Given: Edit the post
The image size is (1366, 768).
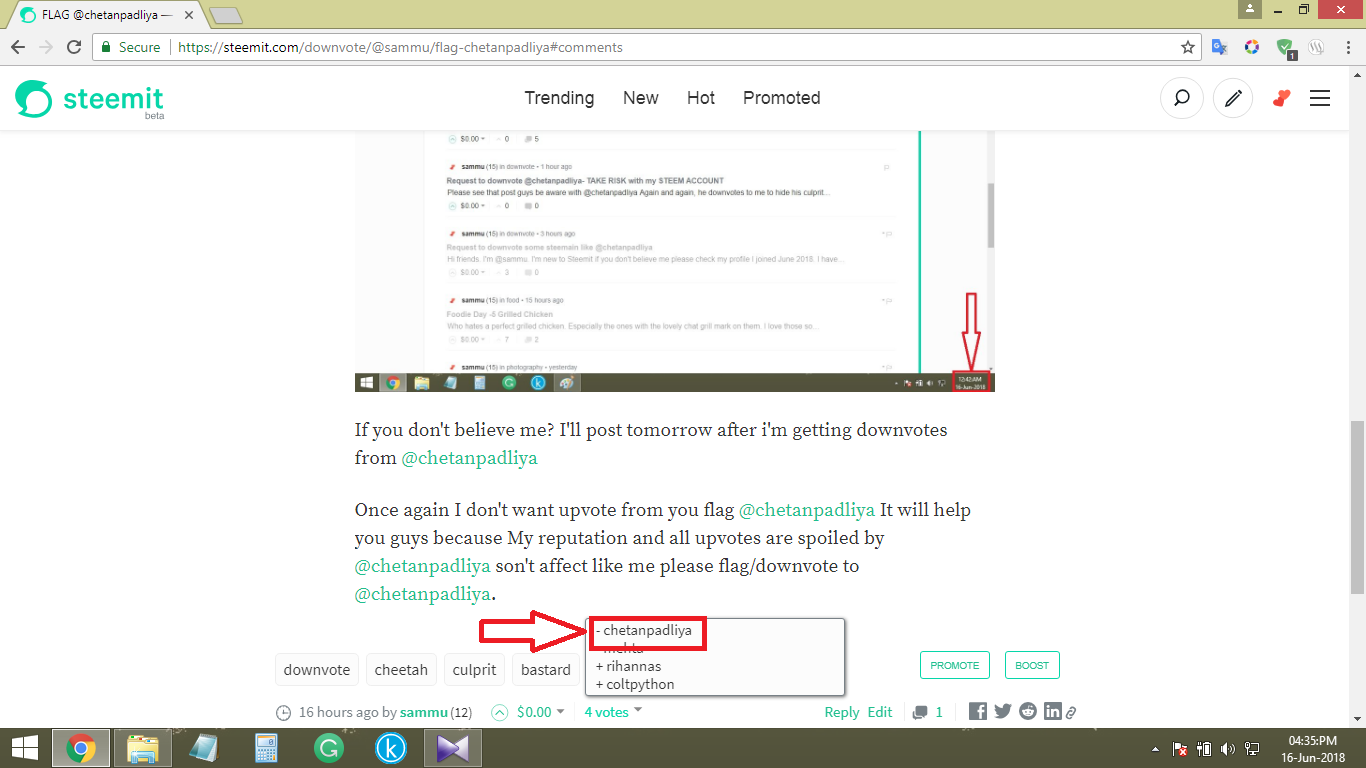Looking at the screenshot, I should pyautogui.click(x=880, y=712).
